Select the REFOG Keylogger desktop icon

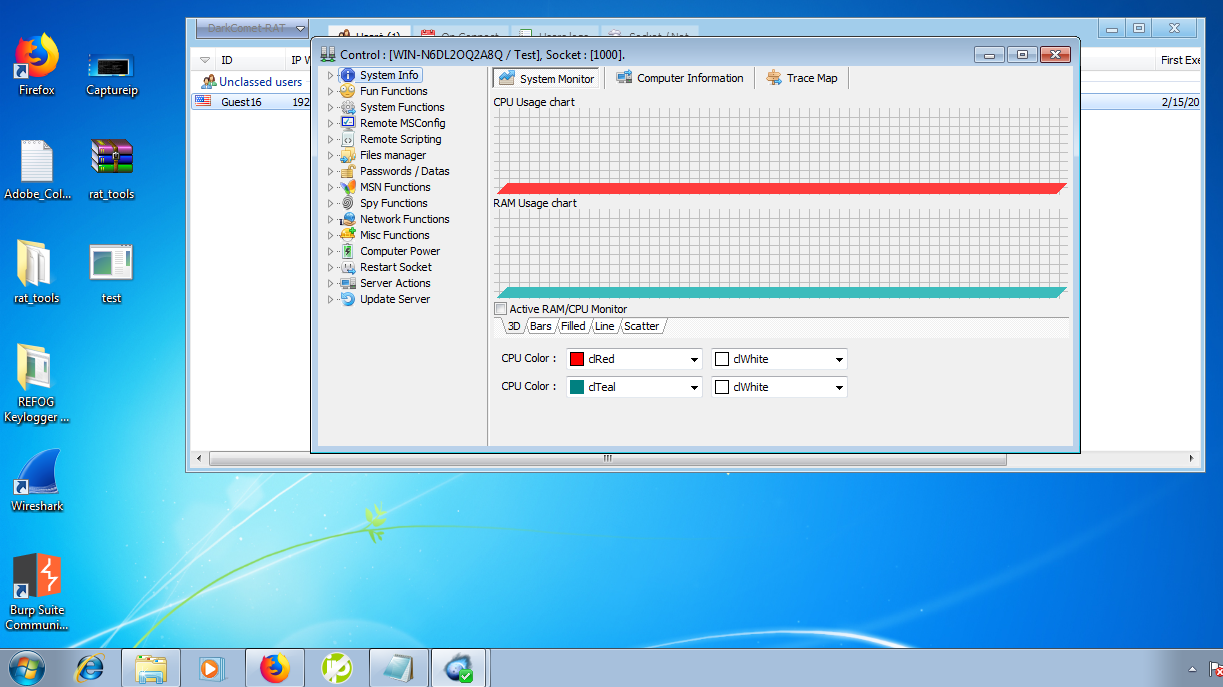coord(37,384)
